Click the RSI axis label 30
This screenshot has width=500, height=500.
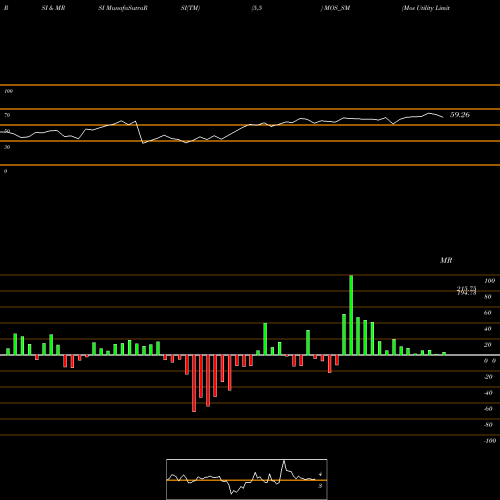pyautogui.click(x=7, y=147)
